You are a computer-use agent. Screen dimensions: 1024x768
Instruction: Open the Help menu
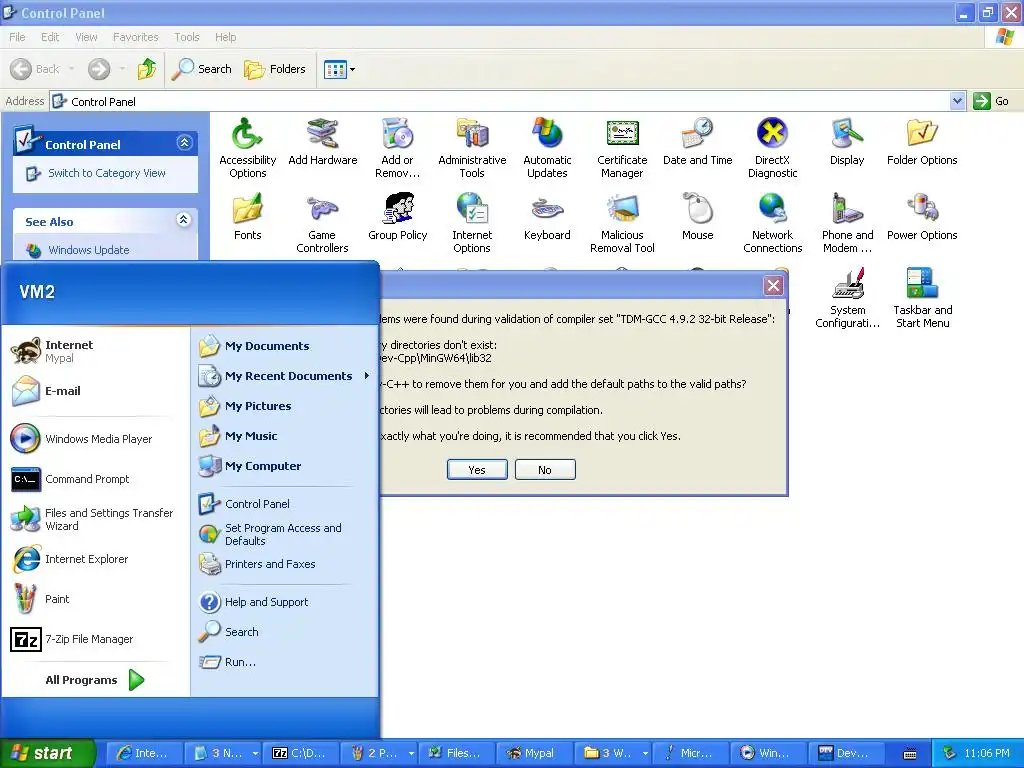point(225,37)
